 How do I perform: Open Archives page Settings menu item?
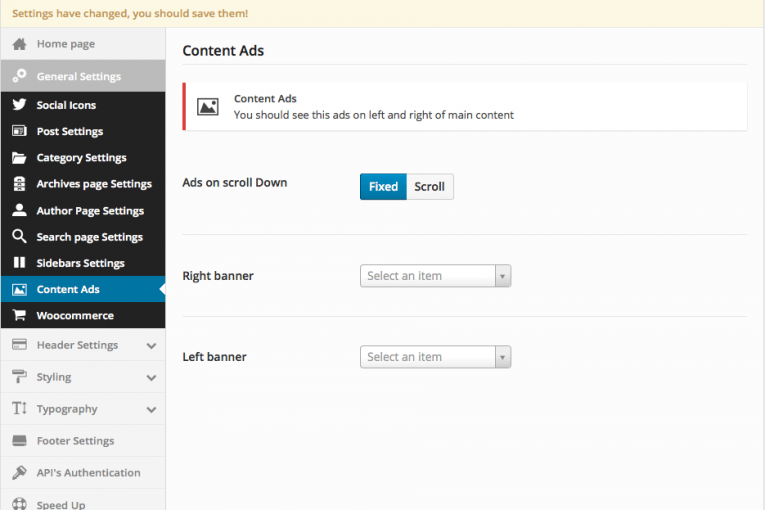(83, 184)
